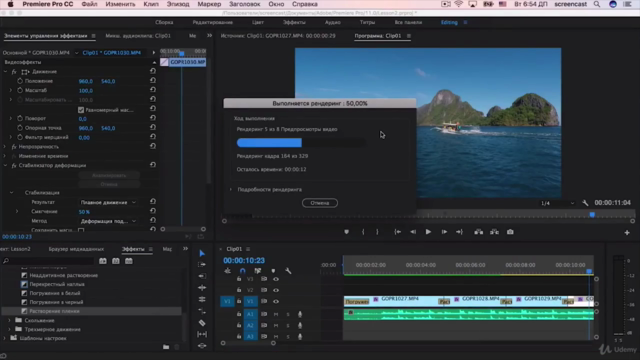Expand Slide transitions folder

pyautogui.click(x=10, y=320)
